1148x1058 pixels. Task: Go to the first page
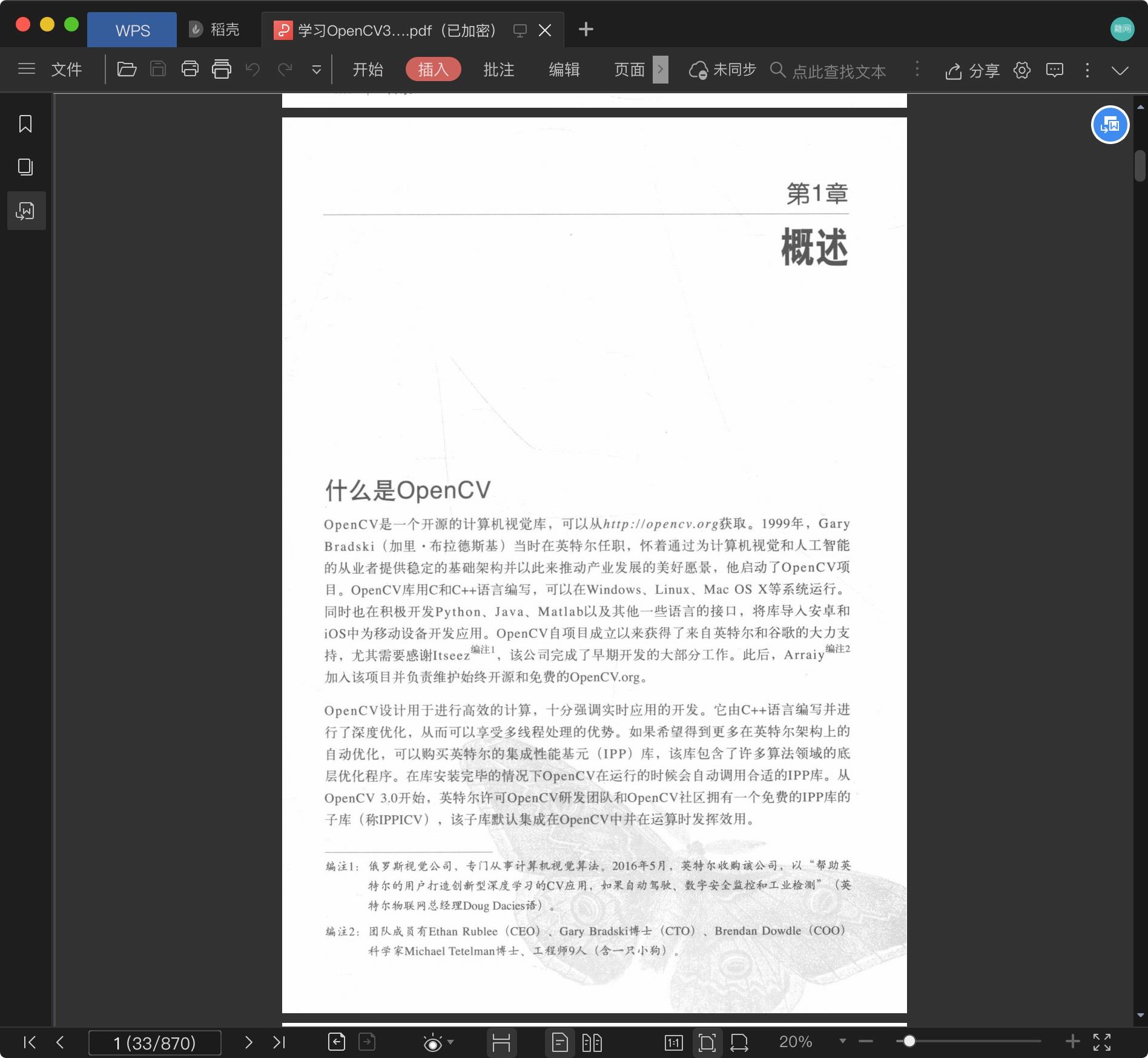[29, 1042]
